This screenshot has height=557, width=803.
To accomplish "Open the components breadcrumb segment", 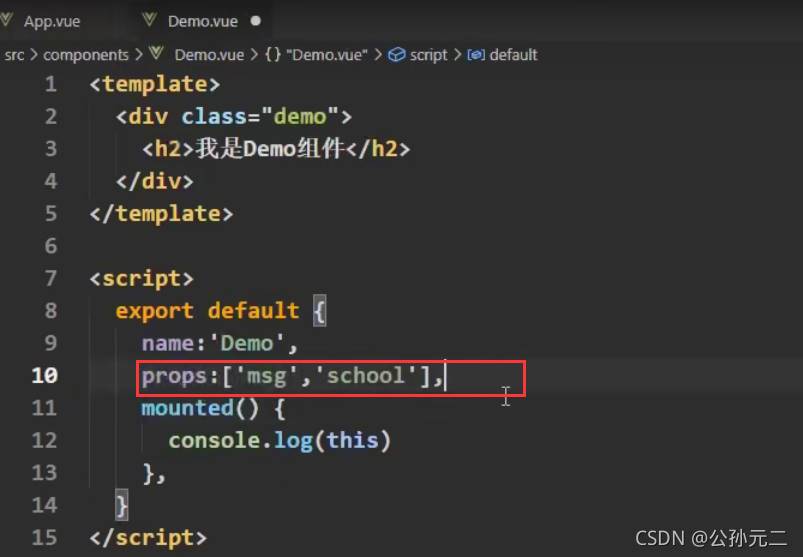I will 86,55.
